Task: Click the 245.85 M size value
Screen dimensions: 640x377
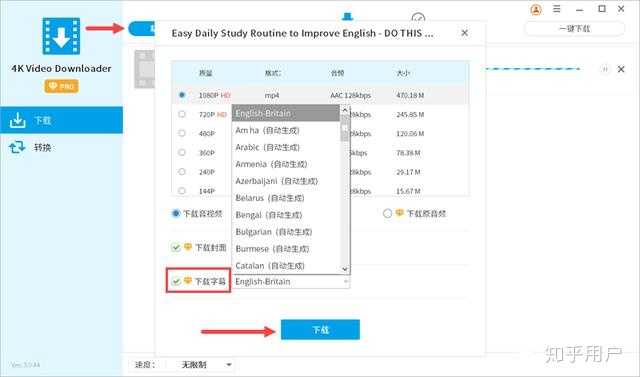Action: [410, 115]
